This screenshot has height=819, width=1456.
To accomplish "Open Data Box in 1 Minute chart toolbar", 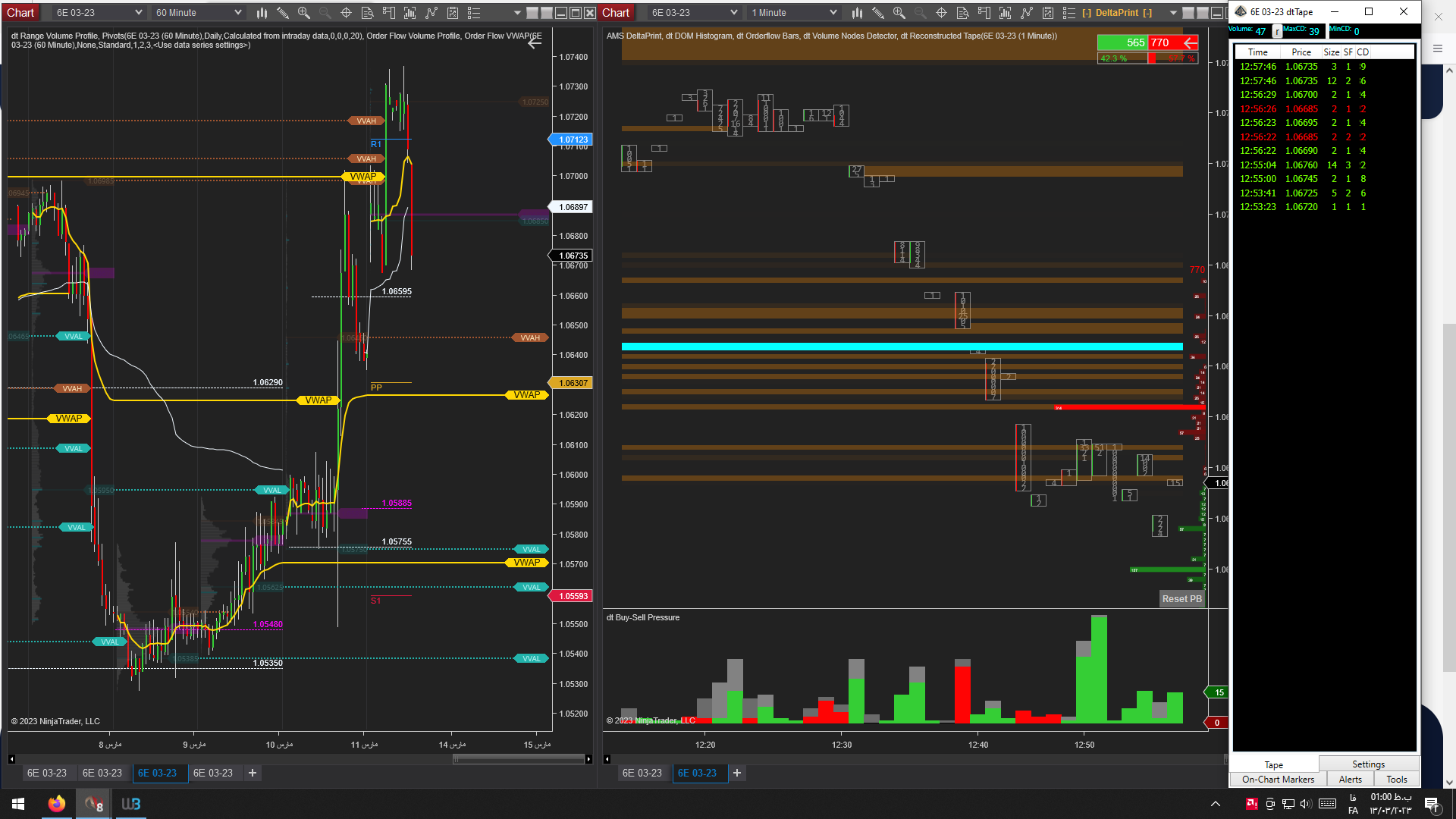I will (962, 13).
